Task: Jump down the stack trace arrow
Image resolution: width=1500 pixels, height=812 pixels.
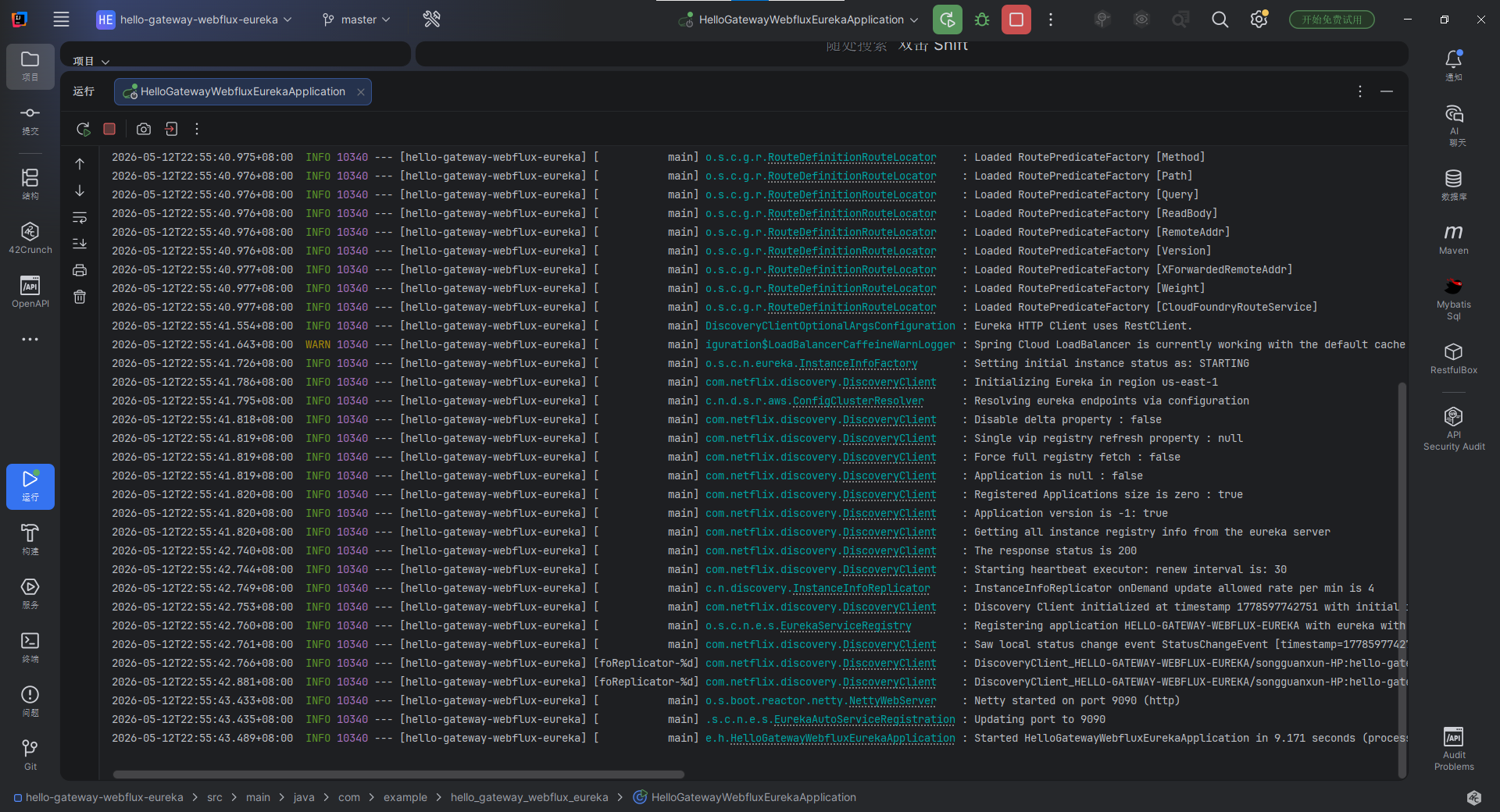Action: click(80, 191)
